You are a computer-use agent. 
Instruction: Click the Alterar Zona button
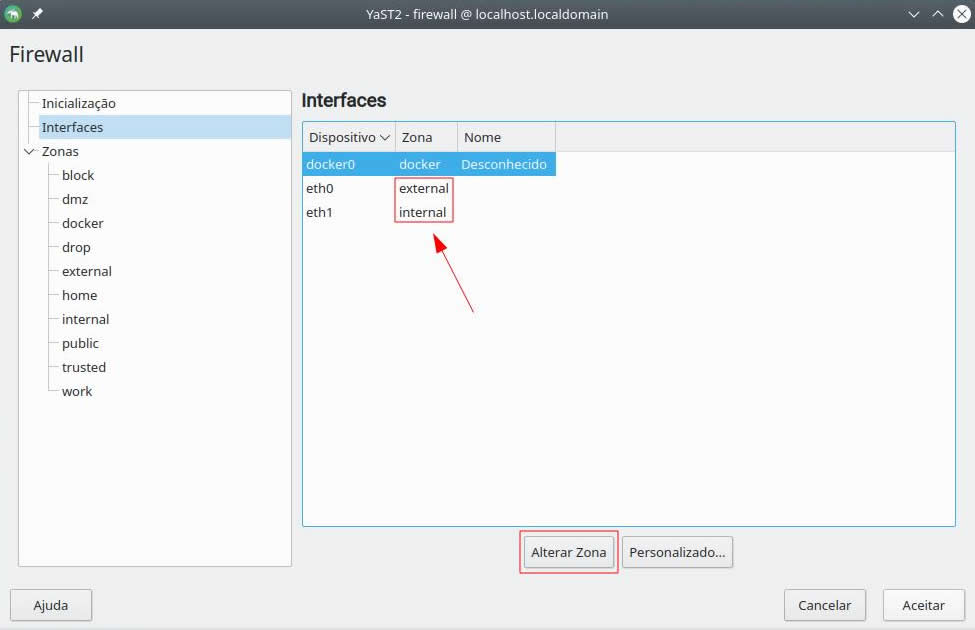click(568, 552)
